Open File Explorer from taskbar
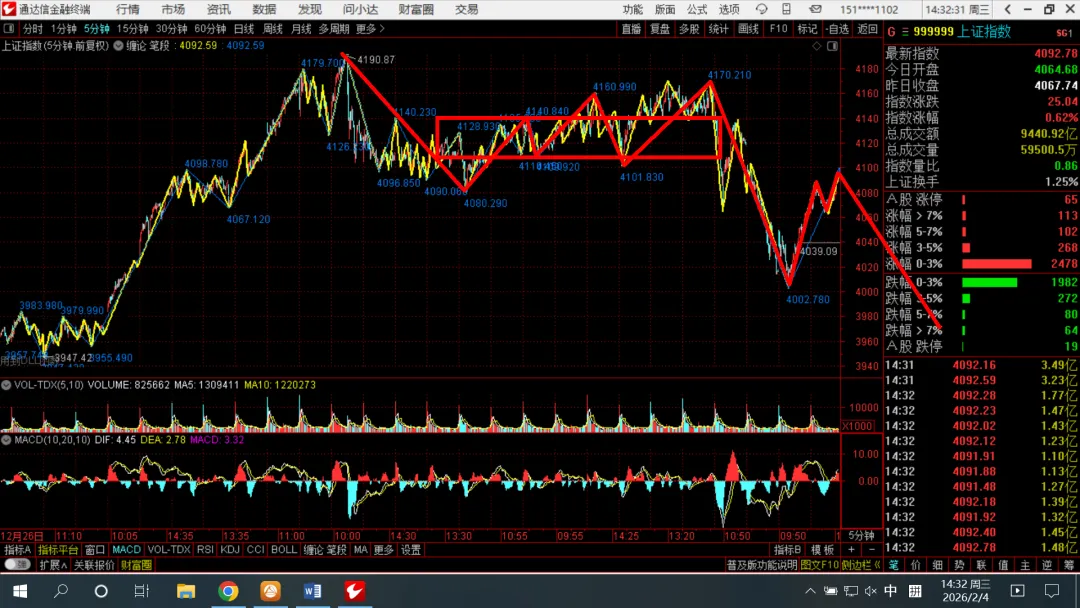This screenshot has height=608, width=1080. coord(186,591)
